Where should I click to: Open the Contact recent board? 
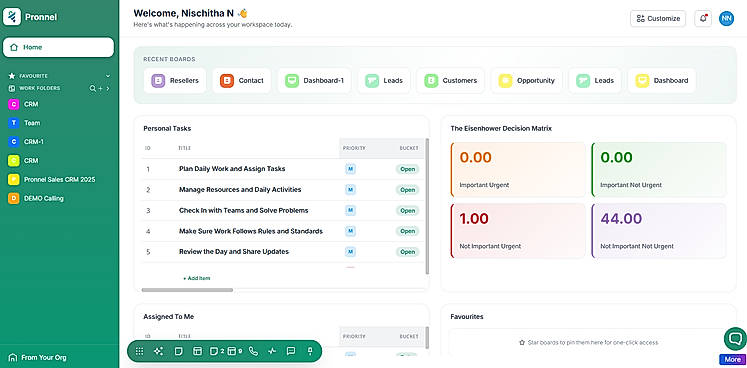click(x=242, y=81)
